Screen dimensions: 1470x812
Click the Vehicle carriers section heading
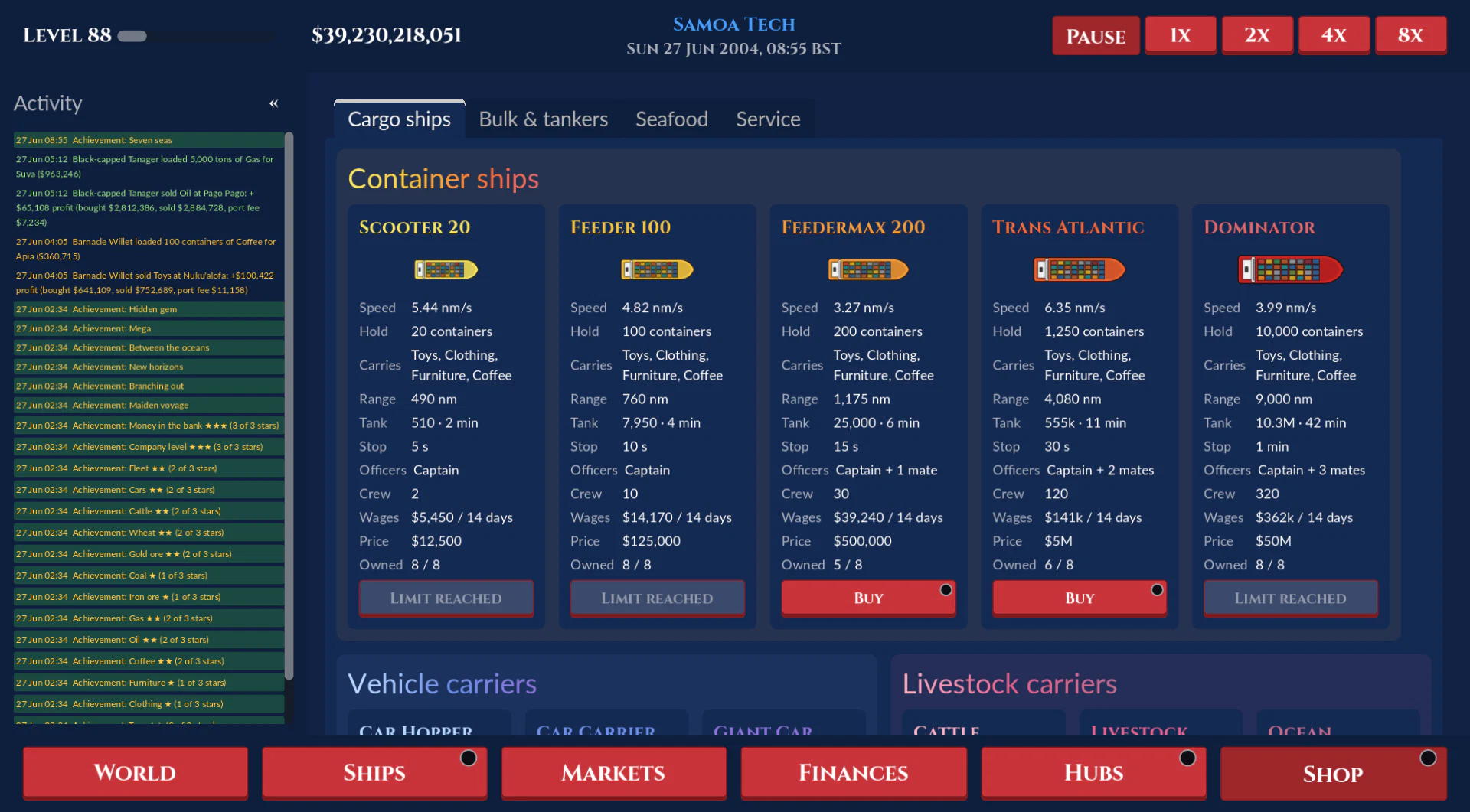tap(442, 683)
